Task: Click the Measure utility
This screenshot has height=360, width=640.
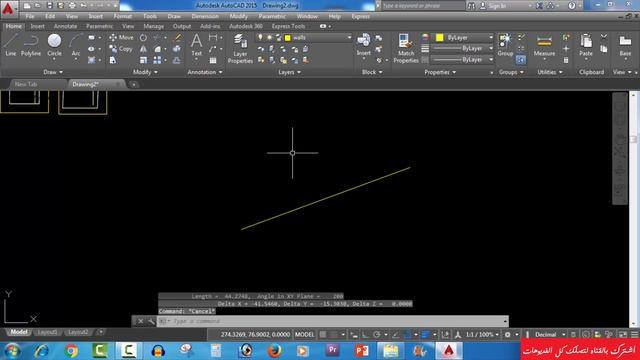Action: (544, 46)
